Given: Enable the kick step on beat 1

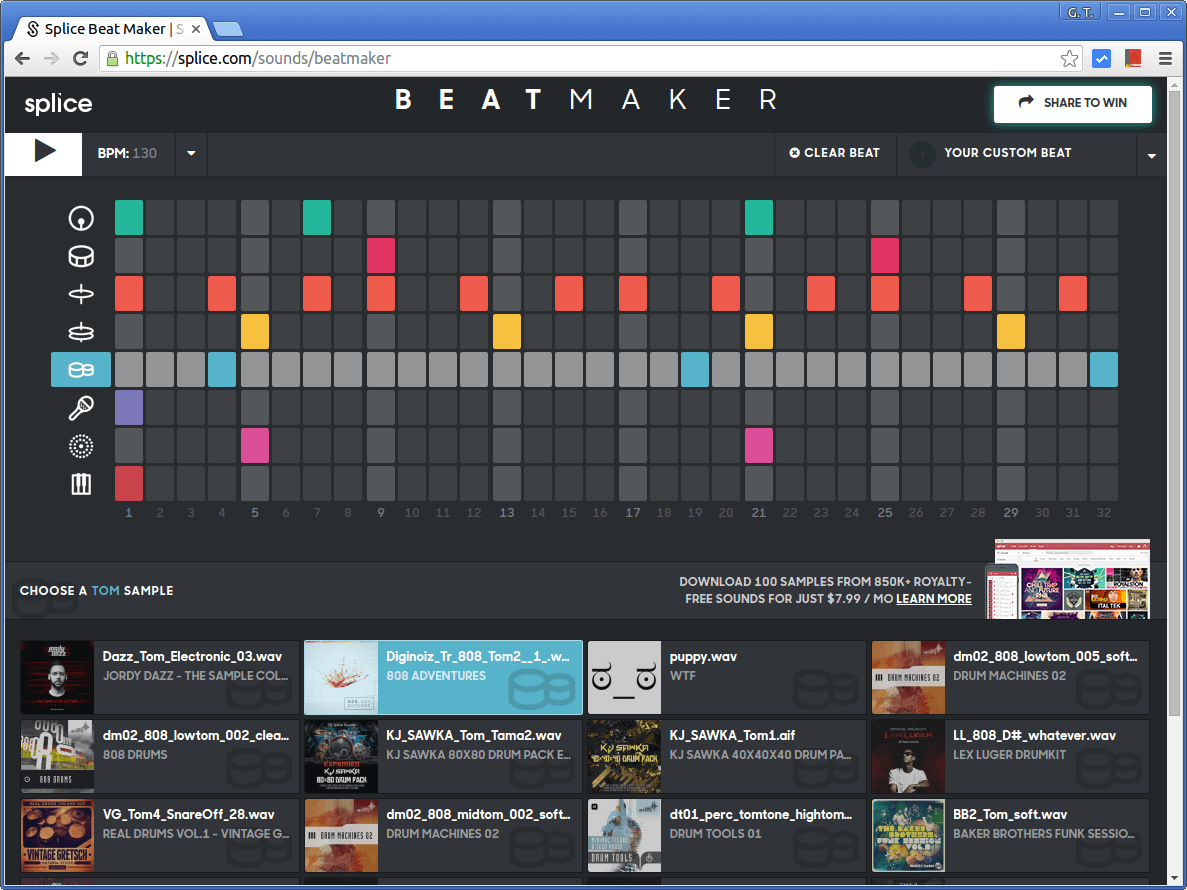Looking at the screenshot, I should coord(128,218).
